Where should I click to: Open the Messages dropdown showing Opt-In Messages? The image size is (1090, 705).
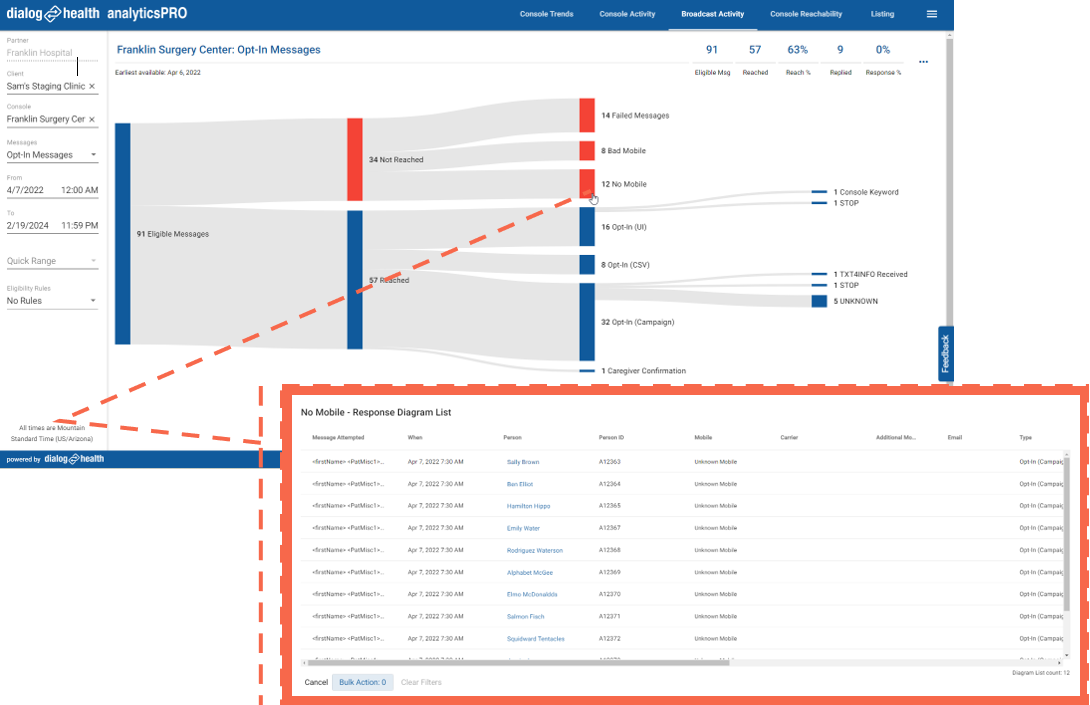(52, 155)
